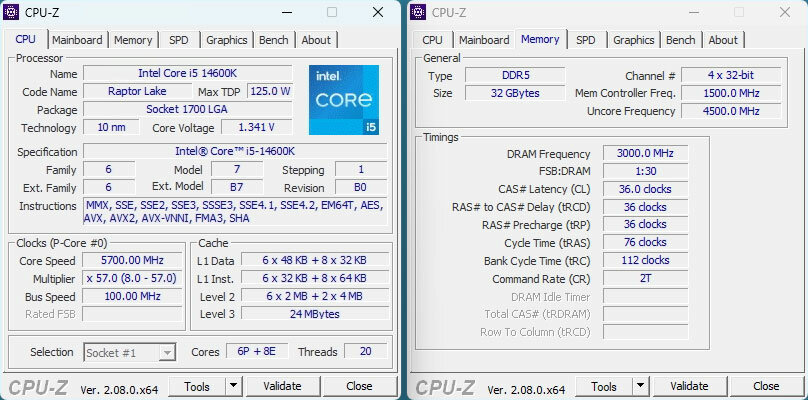Click the memory Size value 32 GBytes
Image resolution: width=808 pixels, height=400 pixels.
point(515,93)
